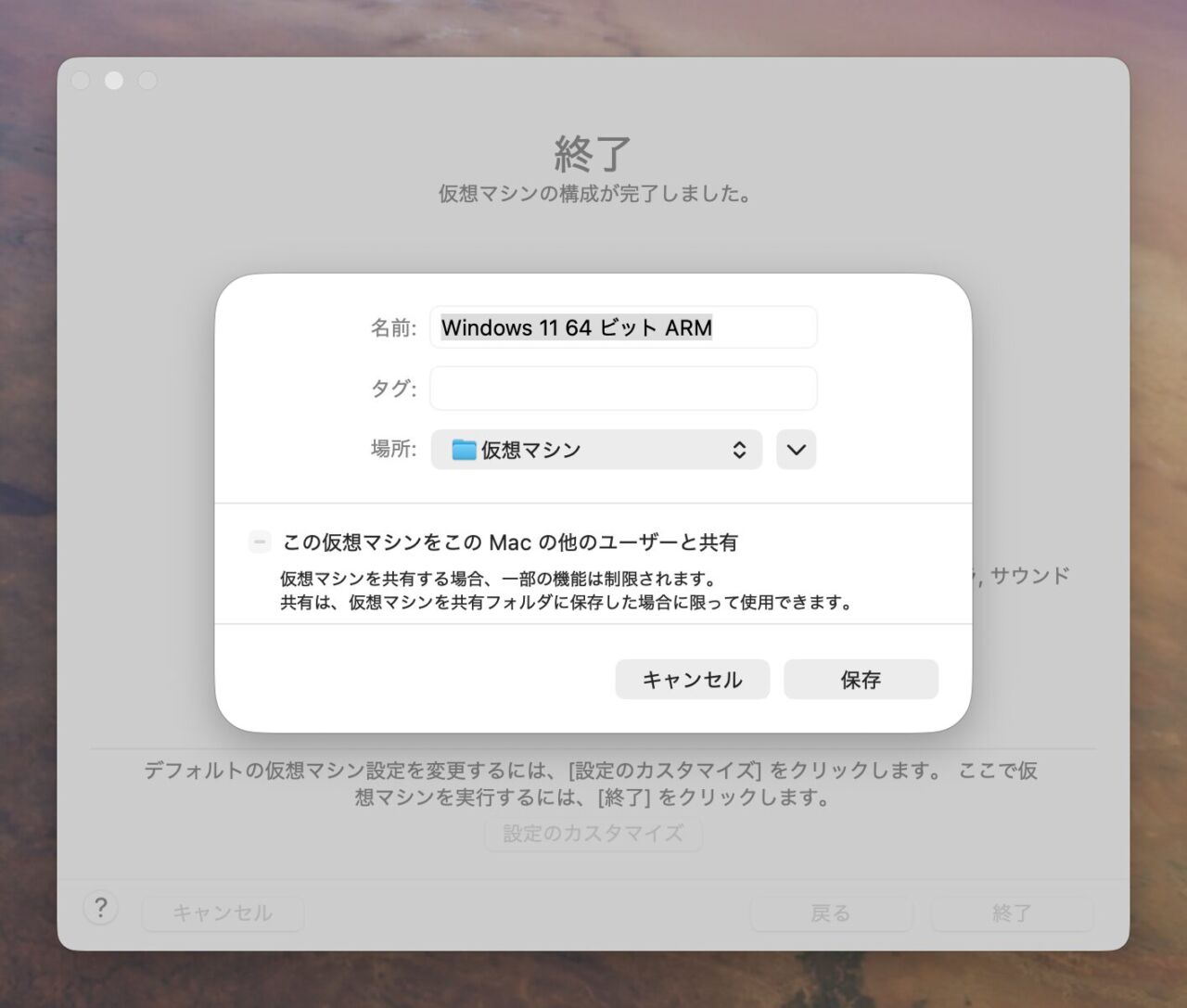Click the wizard's bottom-left キャンセル button
Screen dimensions: 1187x1008
223,913
